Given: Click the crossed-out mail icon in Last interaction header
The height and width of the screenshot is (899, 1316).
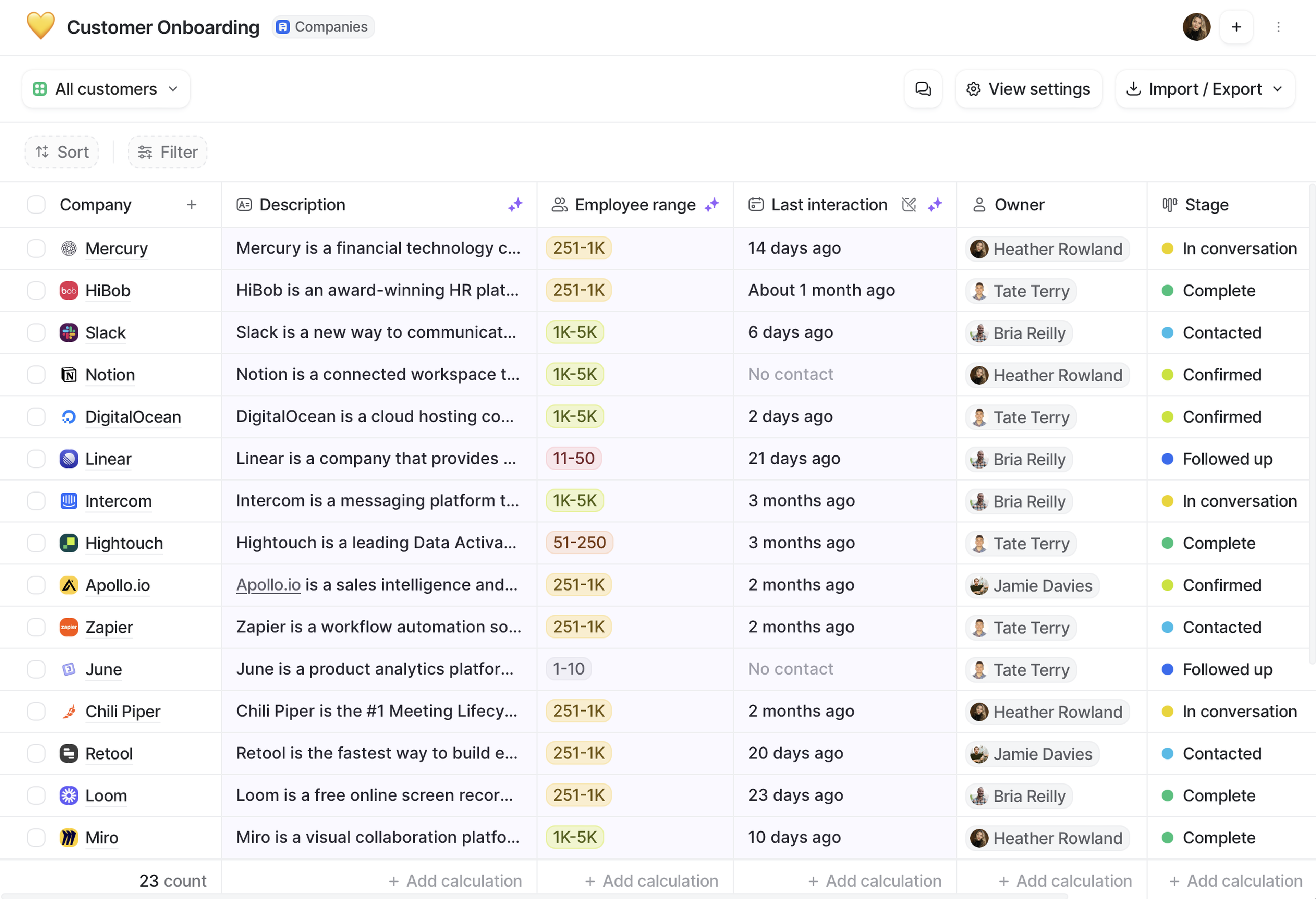Looking at the screenshot, I should point(908,205).
